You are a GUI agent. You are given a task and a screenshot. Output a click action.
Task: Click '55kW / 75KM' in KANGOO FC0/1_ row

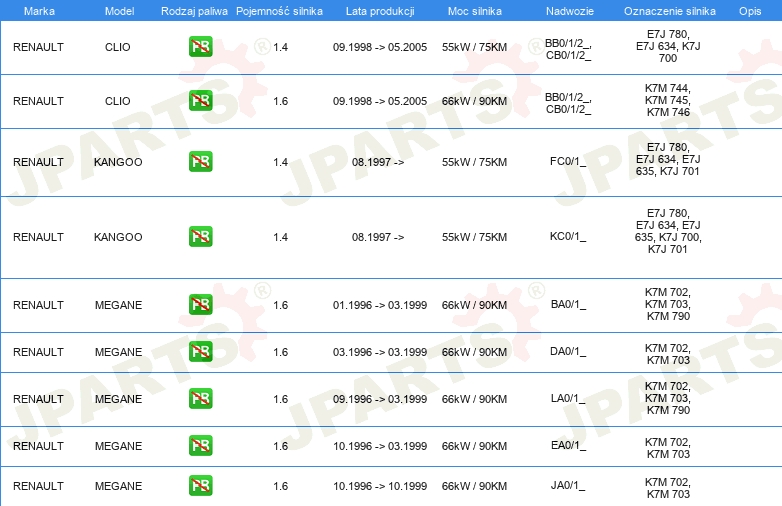(474, 162)
